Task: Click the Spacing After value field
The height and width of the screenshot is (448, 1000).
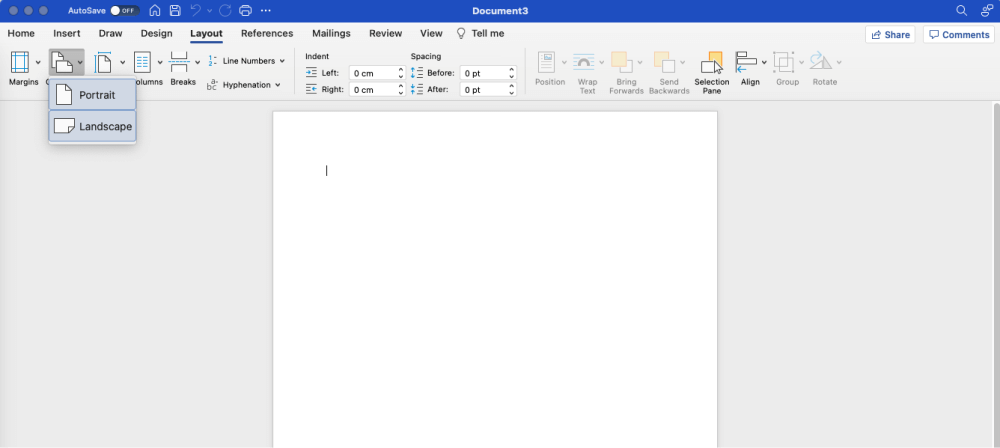Action: (x=483, y=90)
